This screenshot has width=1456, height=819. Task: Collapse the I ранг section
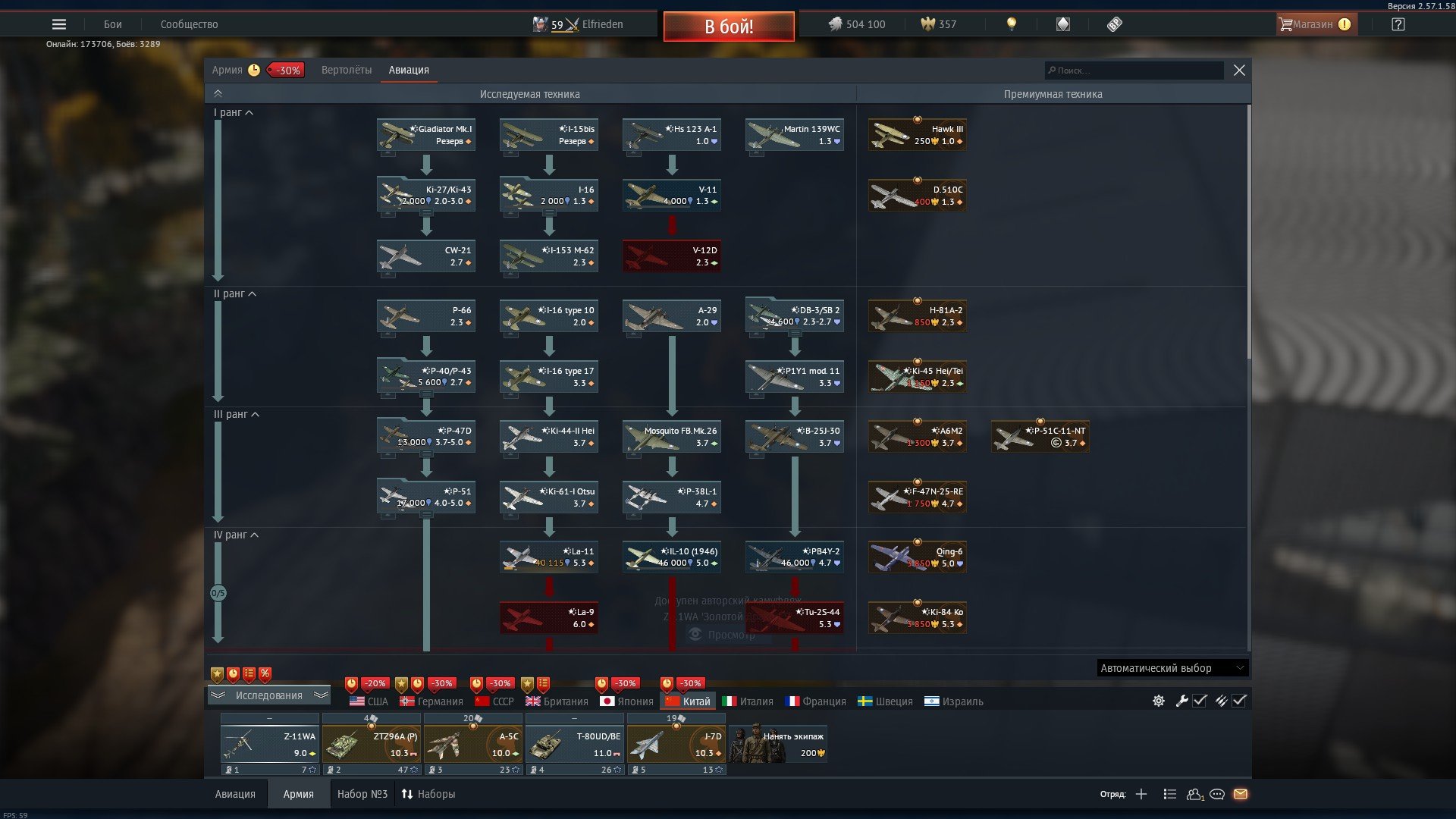(234, 112)
